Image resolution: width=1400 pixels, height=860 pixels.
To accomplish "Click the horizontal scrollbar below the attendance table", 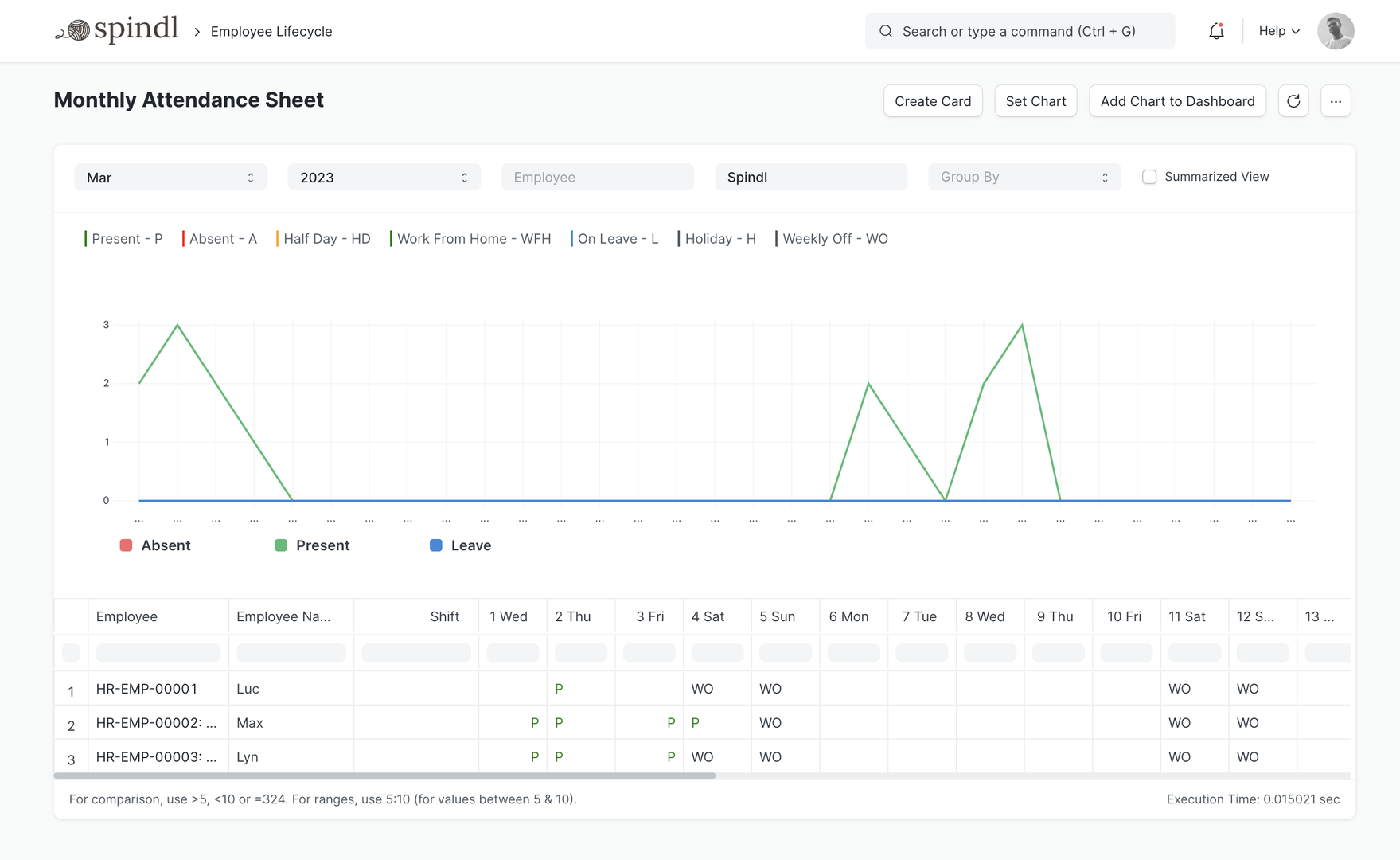I will [382, 776].
